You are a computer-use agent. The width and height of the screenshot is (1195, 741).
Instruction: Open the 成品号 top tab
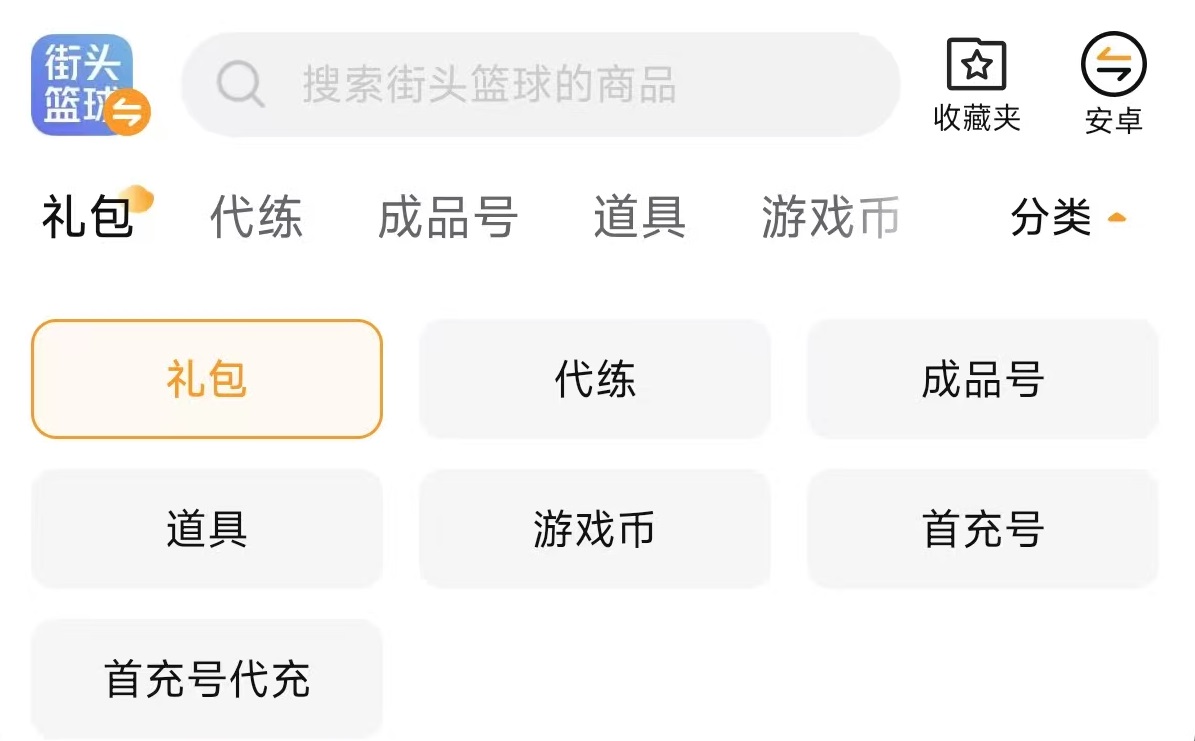coord(447,217)
